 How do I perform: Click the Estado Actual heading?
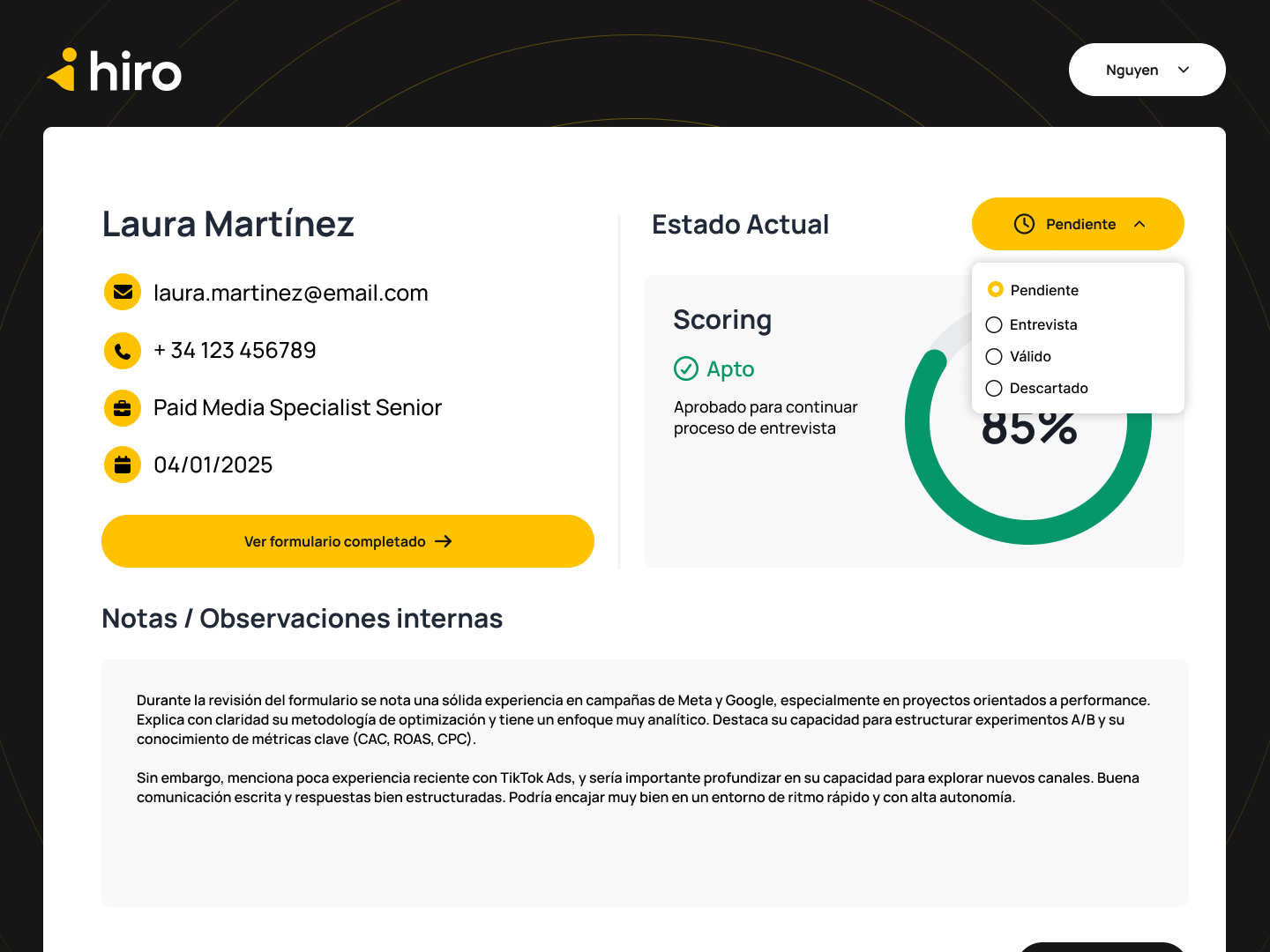tap(741, 225)
